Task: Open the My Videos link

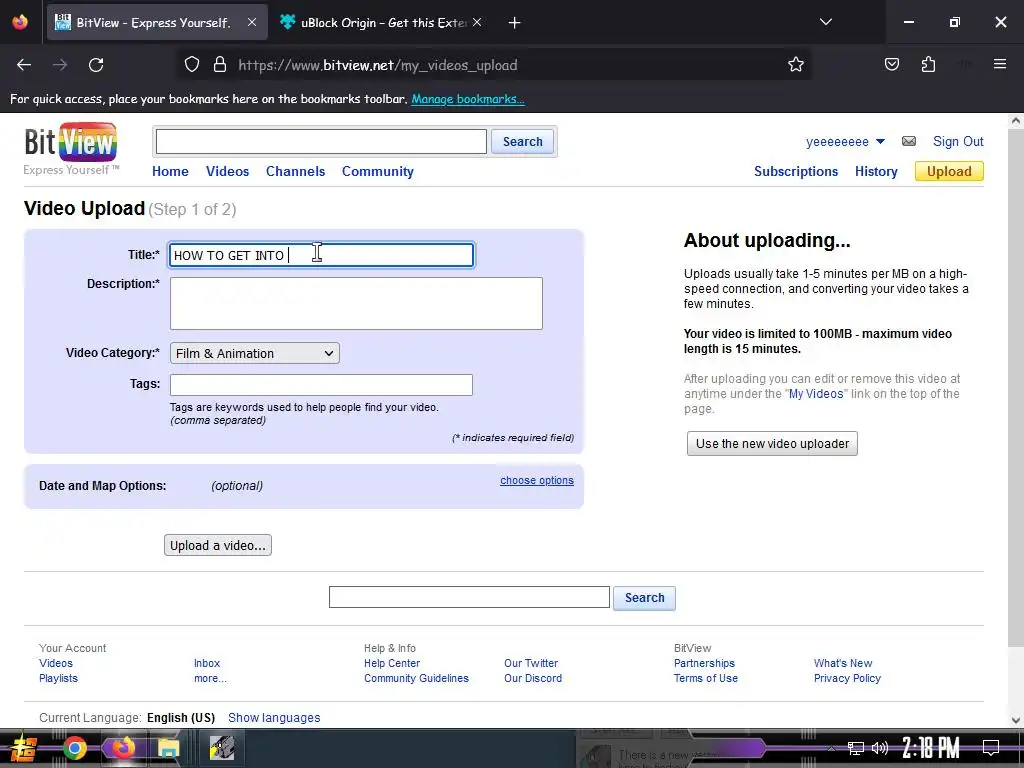Action: coord(816,394)
